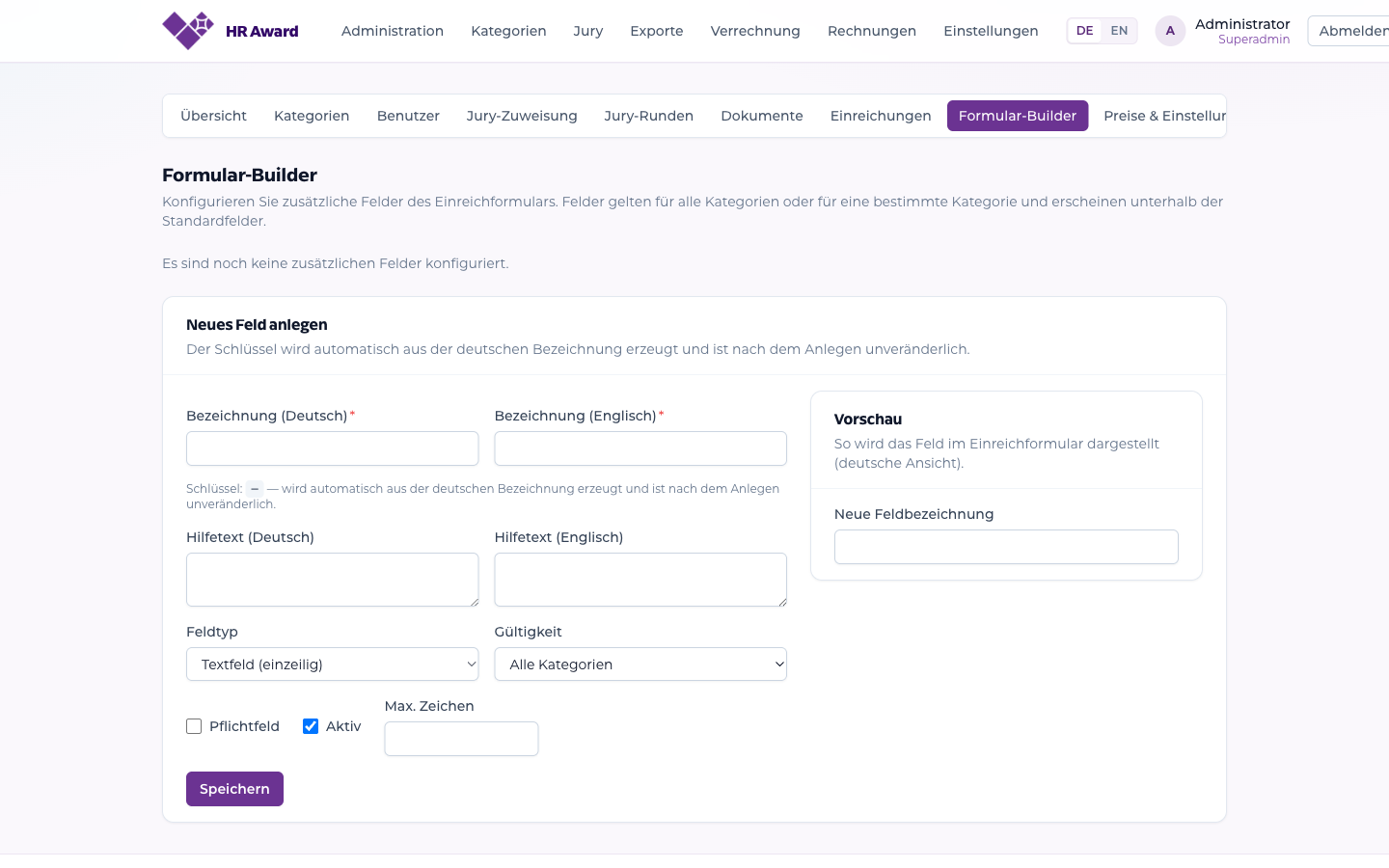Focus the Max. Zeichen field
Screen dimensions: 1389x868
coord(461,739)
